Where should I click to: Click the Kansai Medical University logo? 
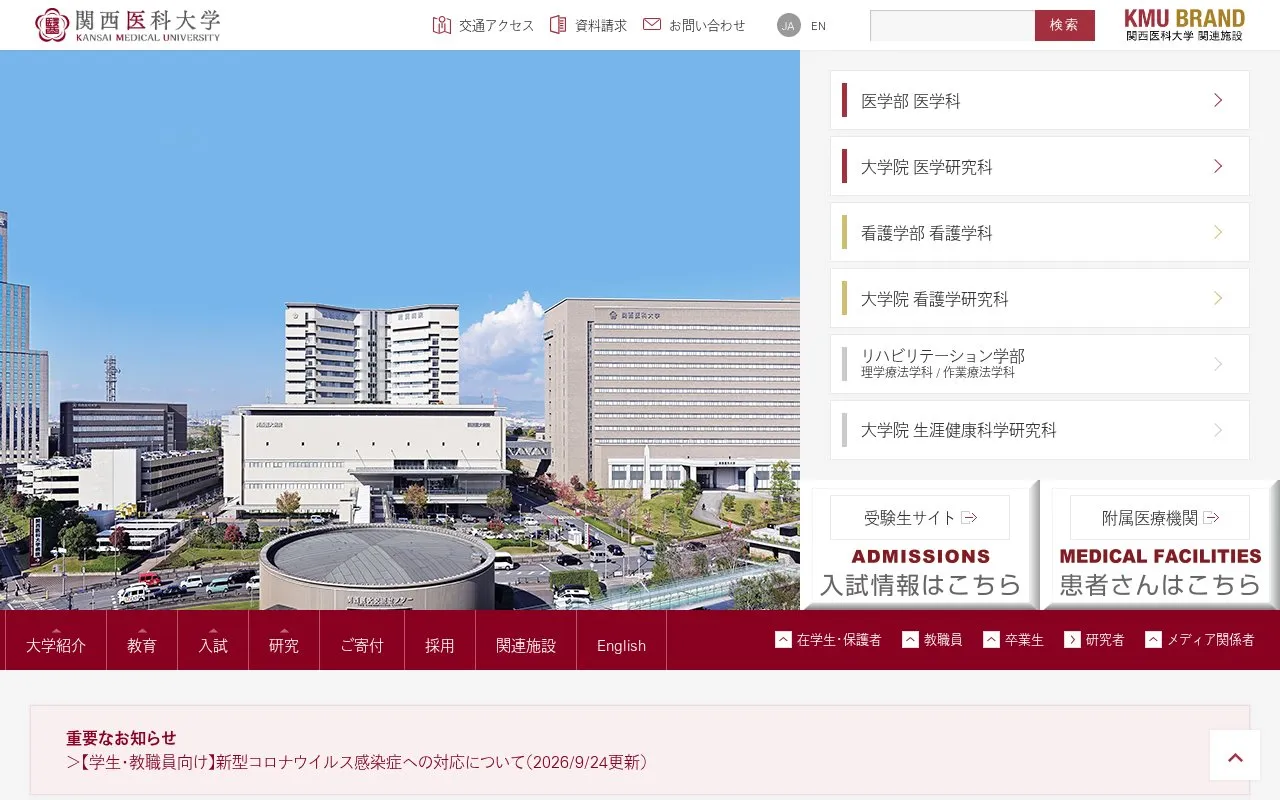(x=127, y=25)
